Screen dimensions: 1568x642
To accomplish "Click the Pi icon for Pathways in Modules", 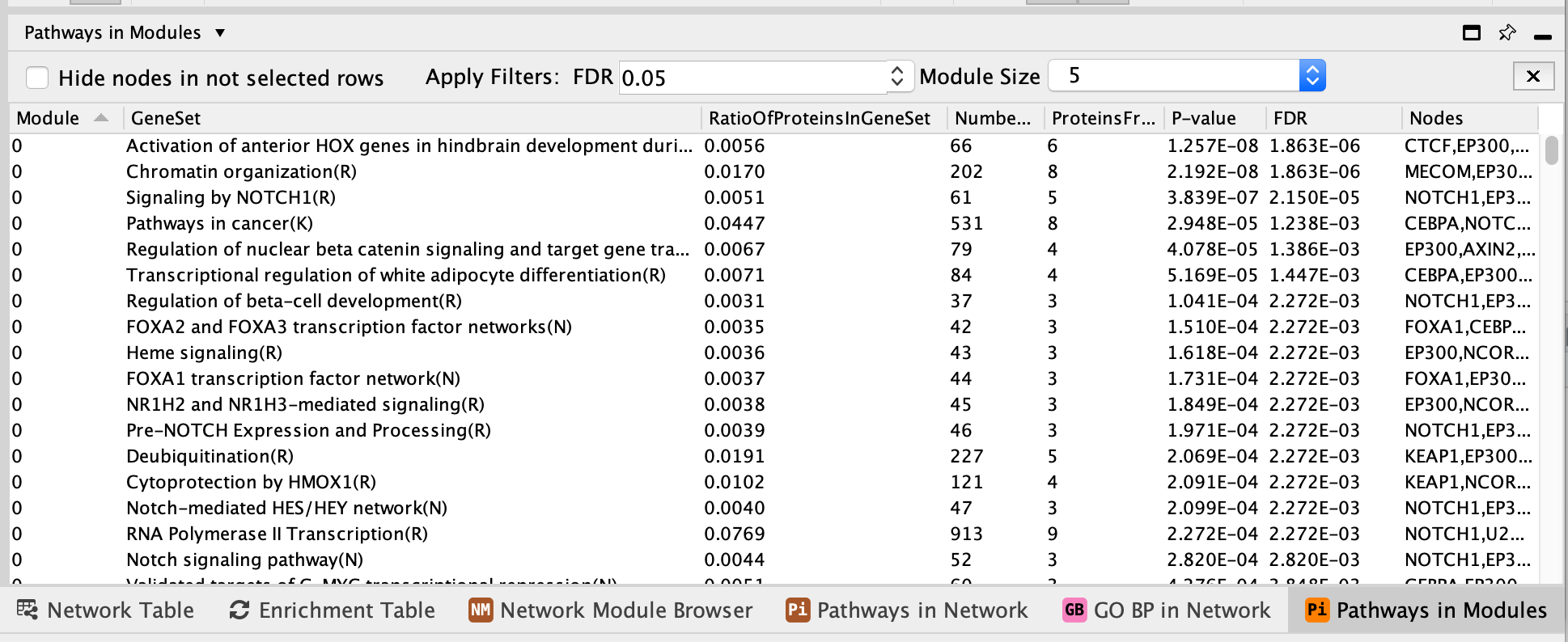I will click(1317, 610).
